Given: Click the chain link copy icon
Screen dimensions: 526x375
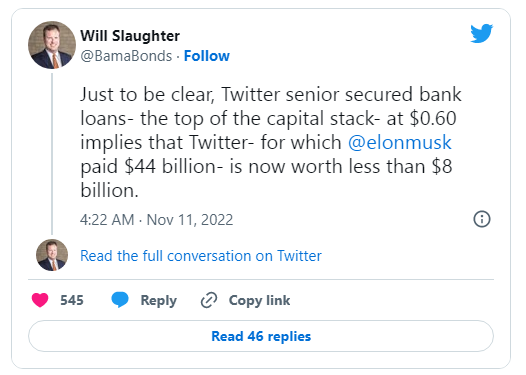Looking at the screenshot, I should point(209,300).
